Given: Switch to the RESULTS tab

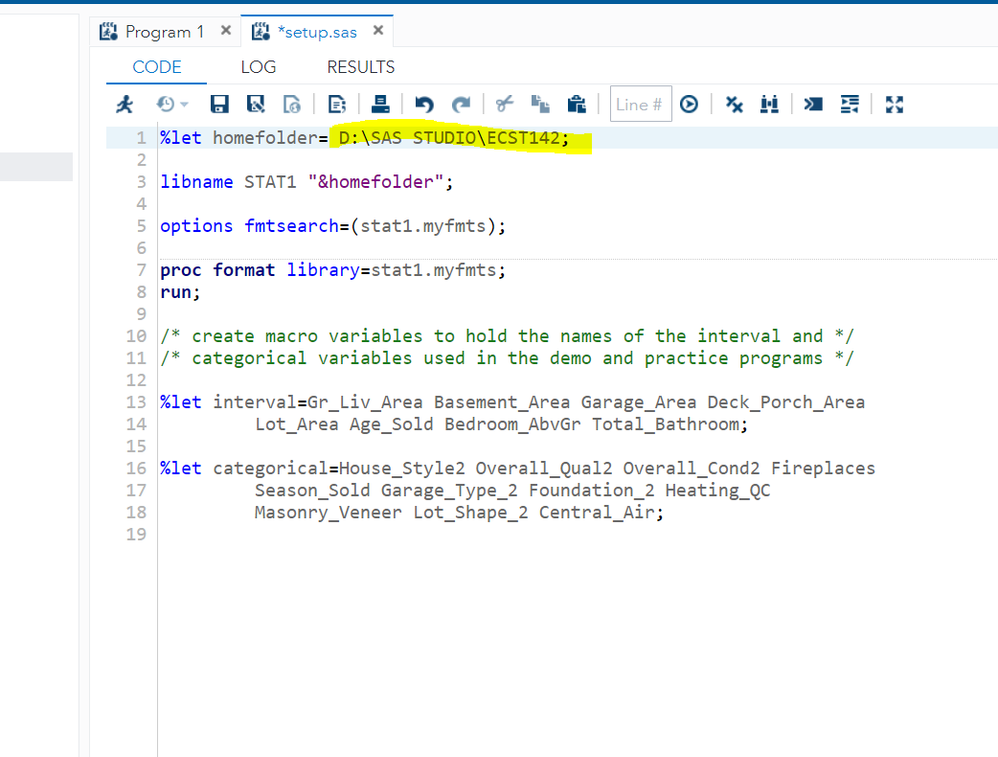Looking at the screenshot, I should click(361, 67).
